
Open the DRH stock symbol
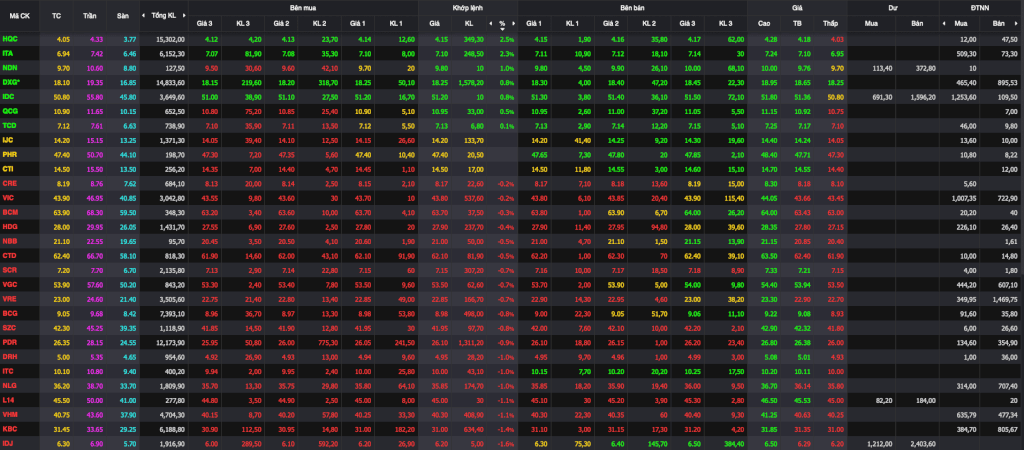pyautogui.click(x=10, y=357)
